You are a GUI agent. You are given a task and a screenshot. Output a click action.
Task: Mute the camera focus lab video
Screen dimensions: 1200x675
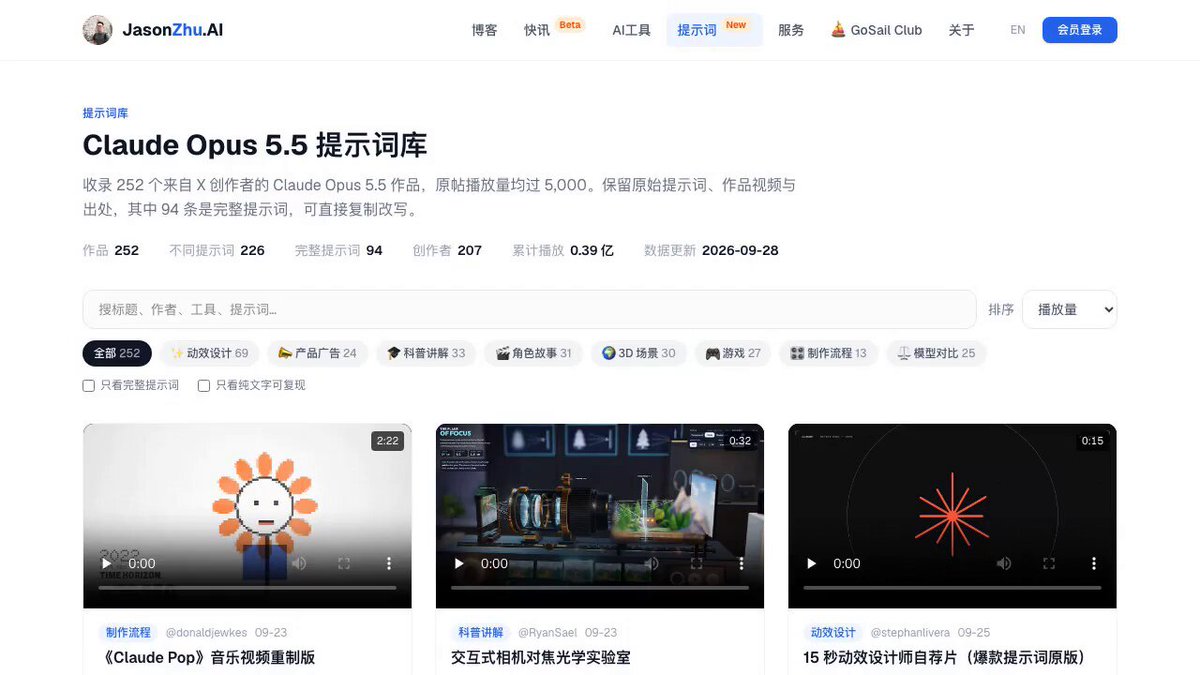point(652,563)
